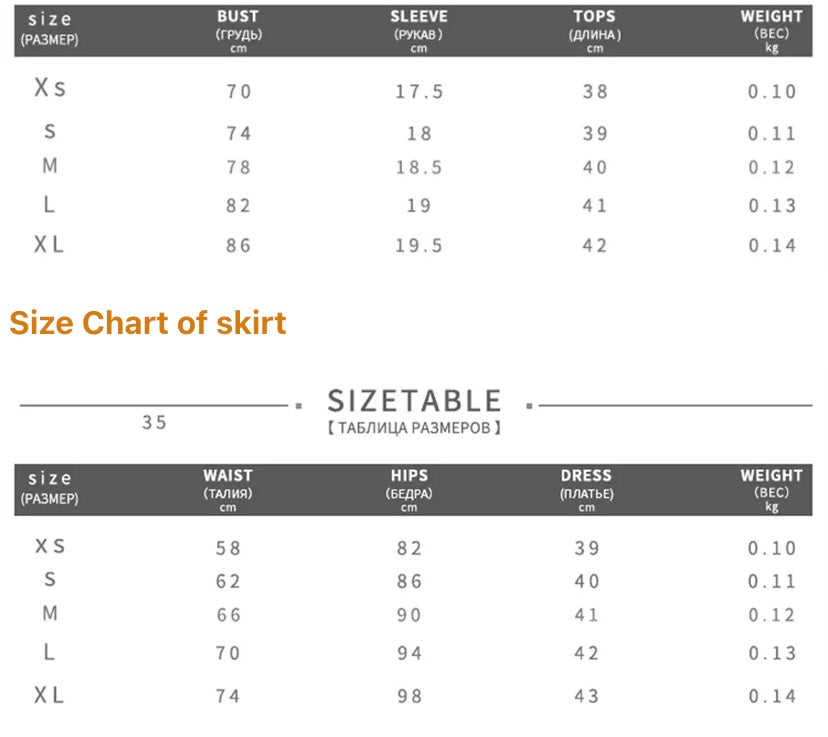Click the tops length value 38
828x737 pixels.
[595, 92]
